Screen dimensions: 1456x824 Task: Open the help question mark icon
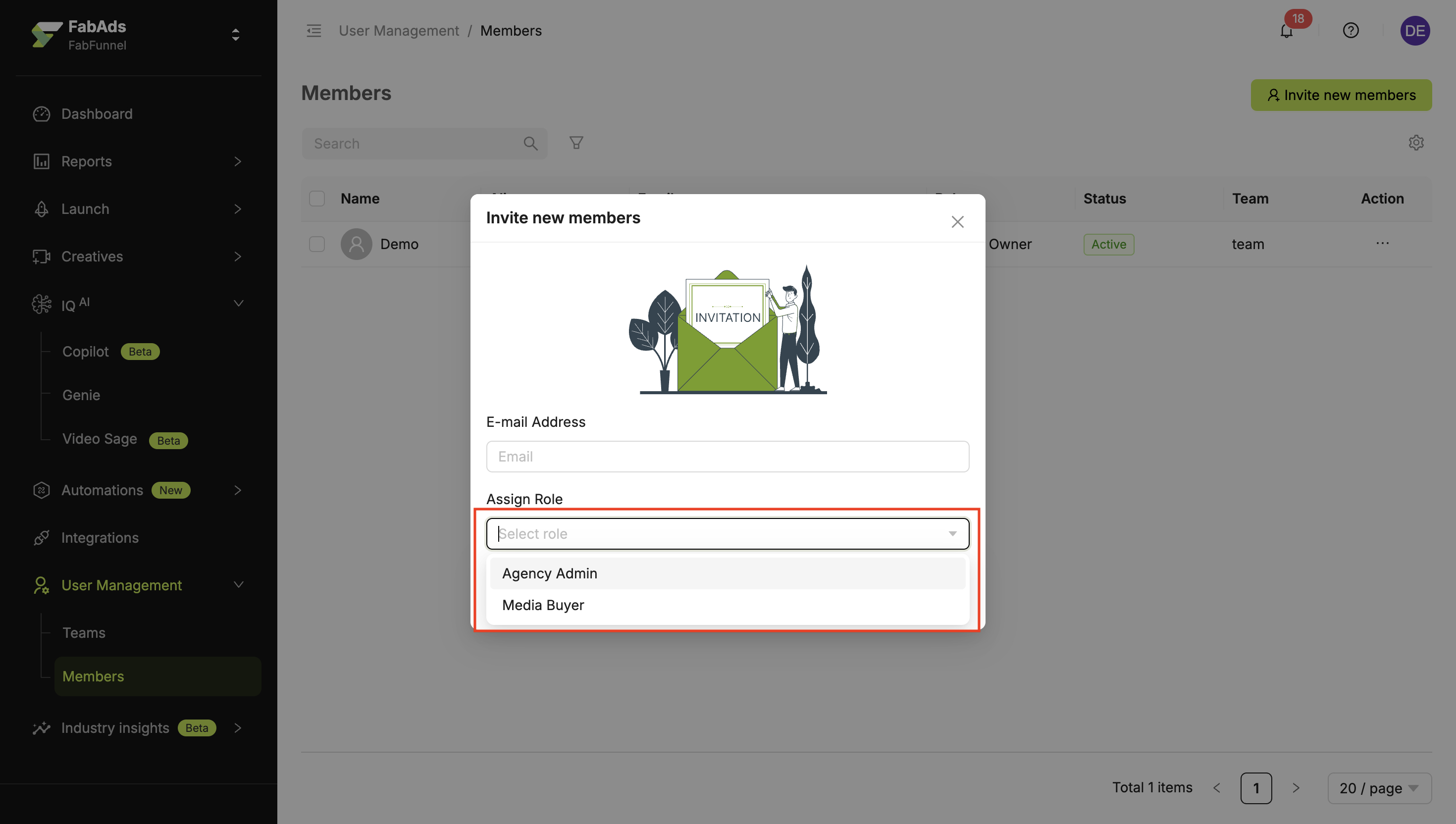click(1350, 31)
